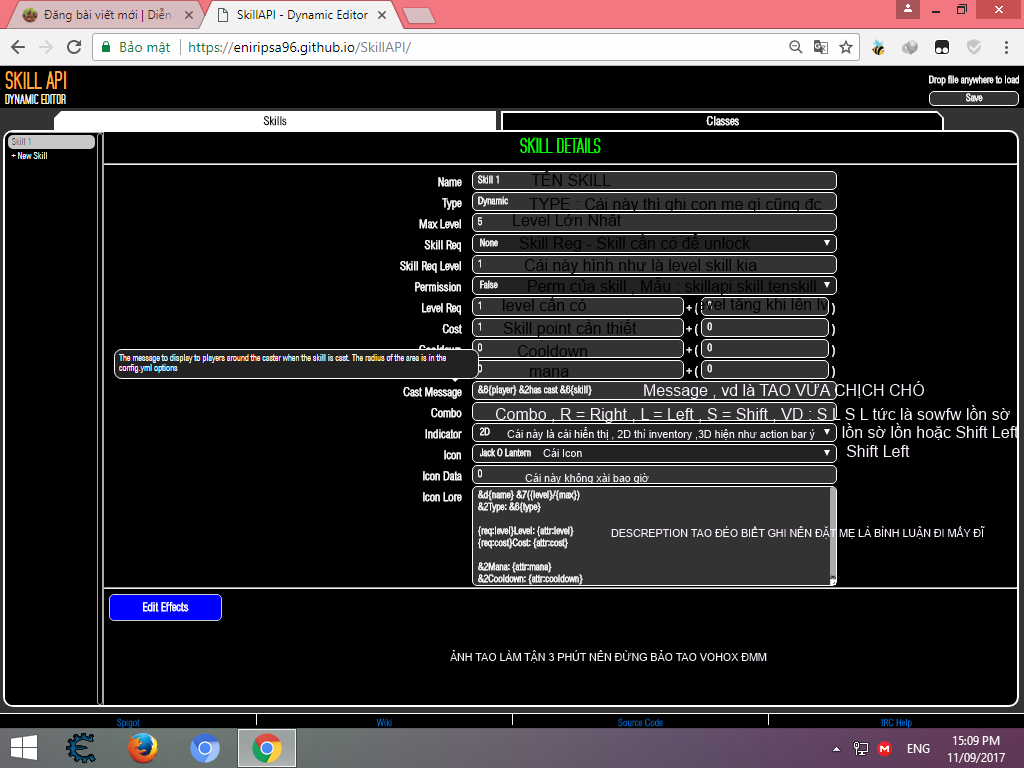Launch Cheat Engine from taskbar
Viewport: 1024px width, 768px height.
(81, 748)
